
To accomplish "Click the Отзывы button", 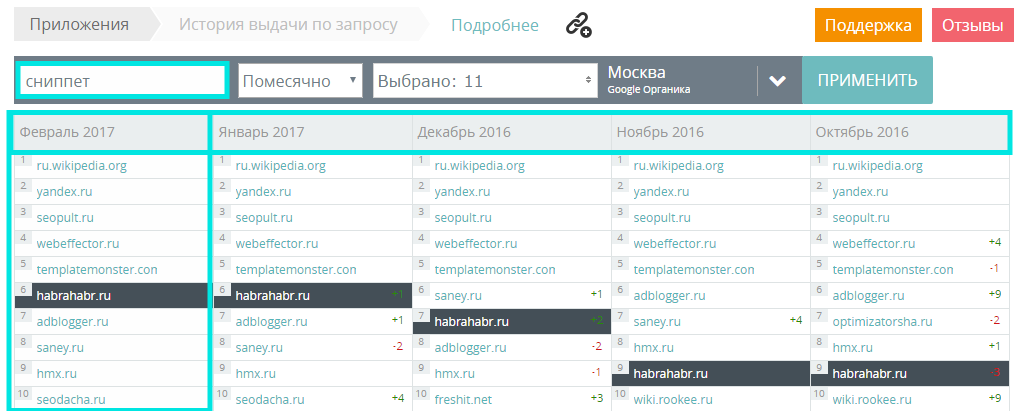I will pos(973,25).
